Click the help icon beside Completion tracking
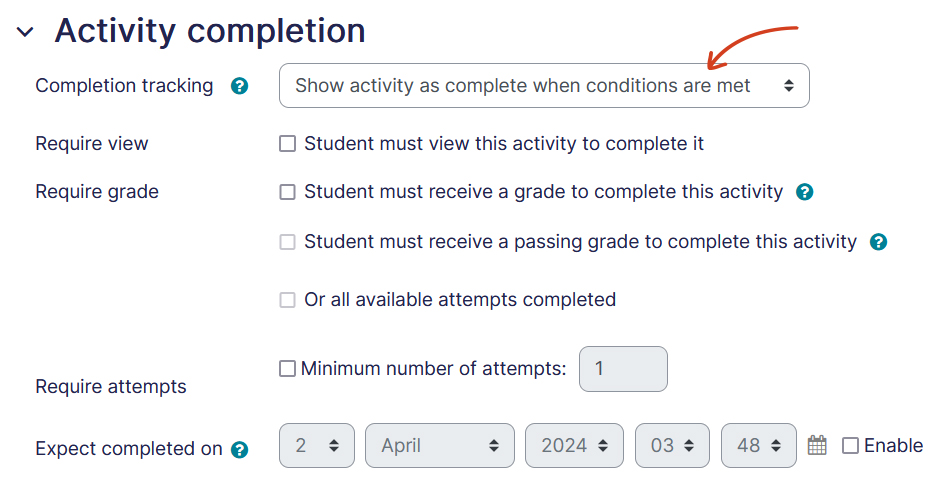Image resolution: width=943 pixels, height=485 pixels. 239,86
